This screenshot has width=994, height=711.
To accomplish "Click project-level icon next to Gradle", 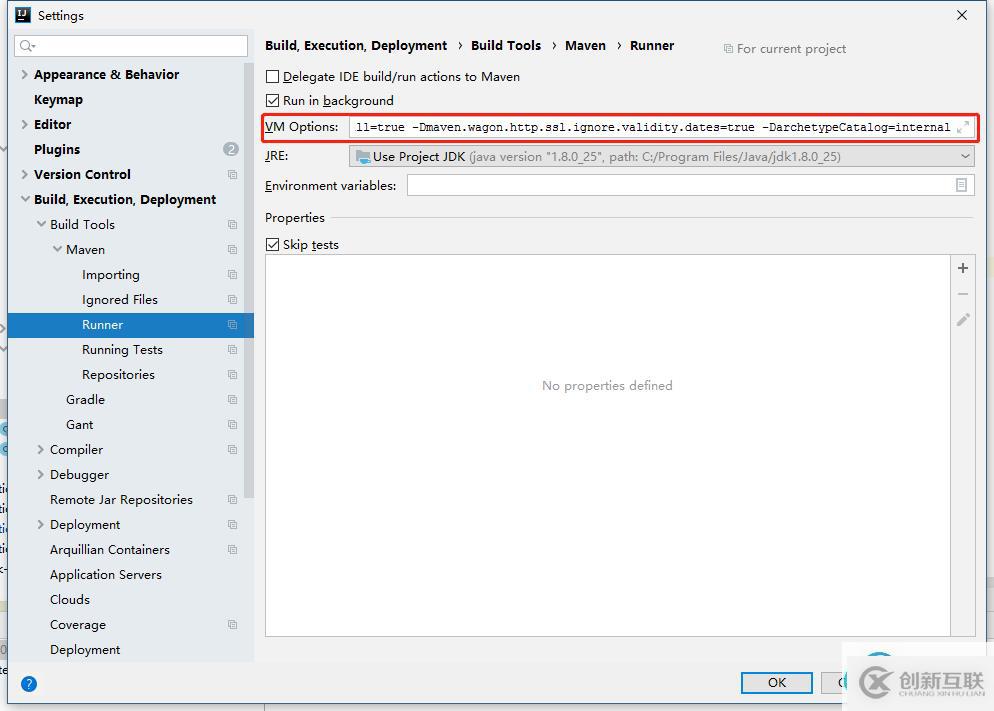I will tap(233, 400).
